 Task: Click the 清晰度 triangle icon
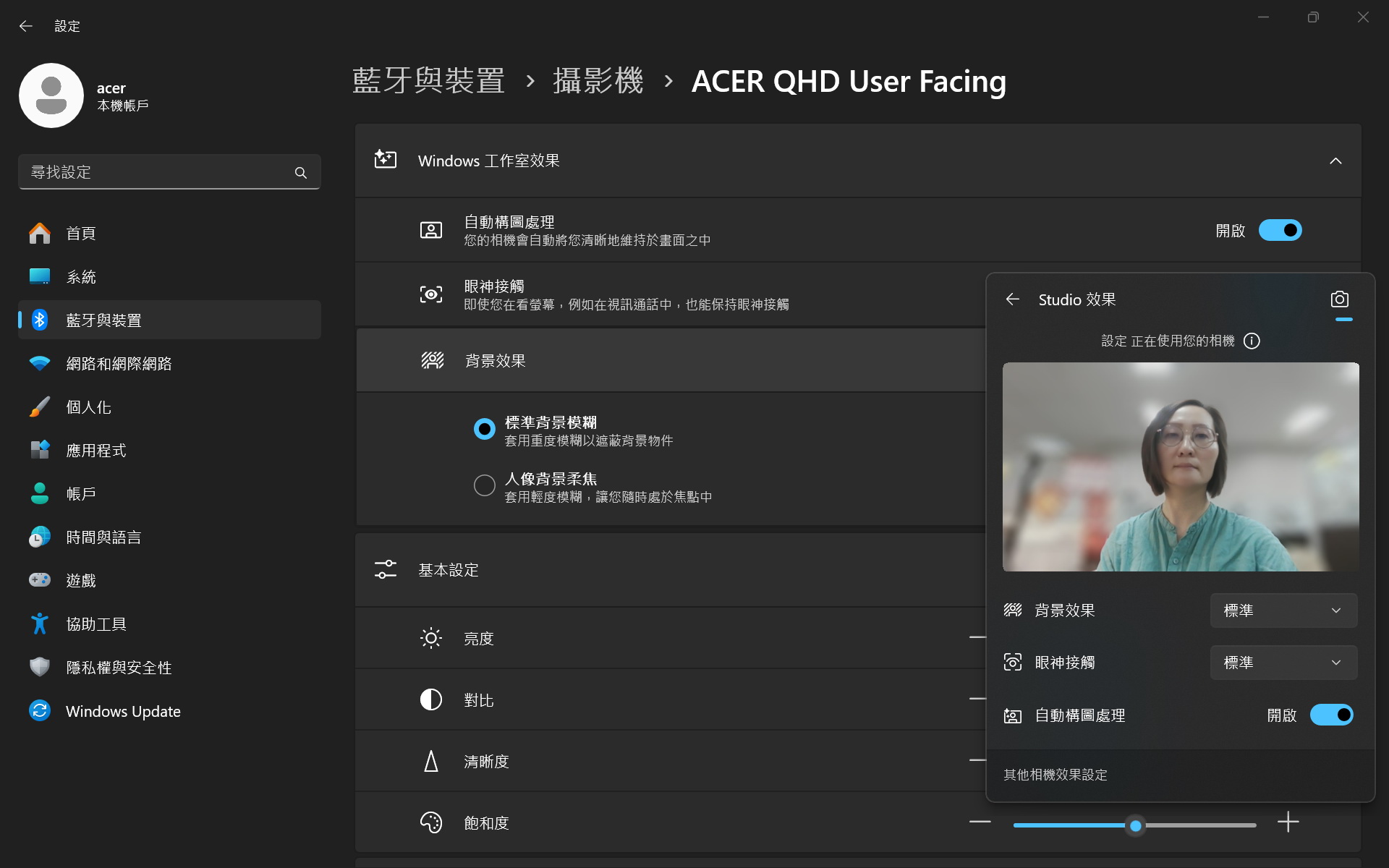[x=431, y=761]
